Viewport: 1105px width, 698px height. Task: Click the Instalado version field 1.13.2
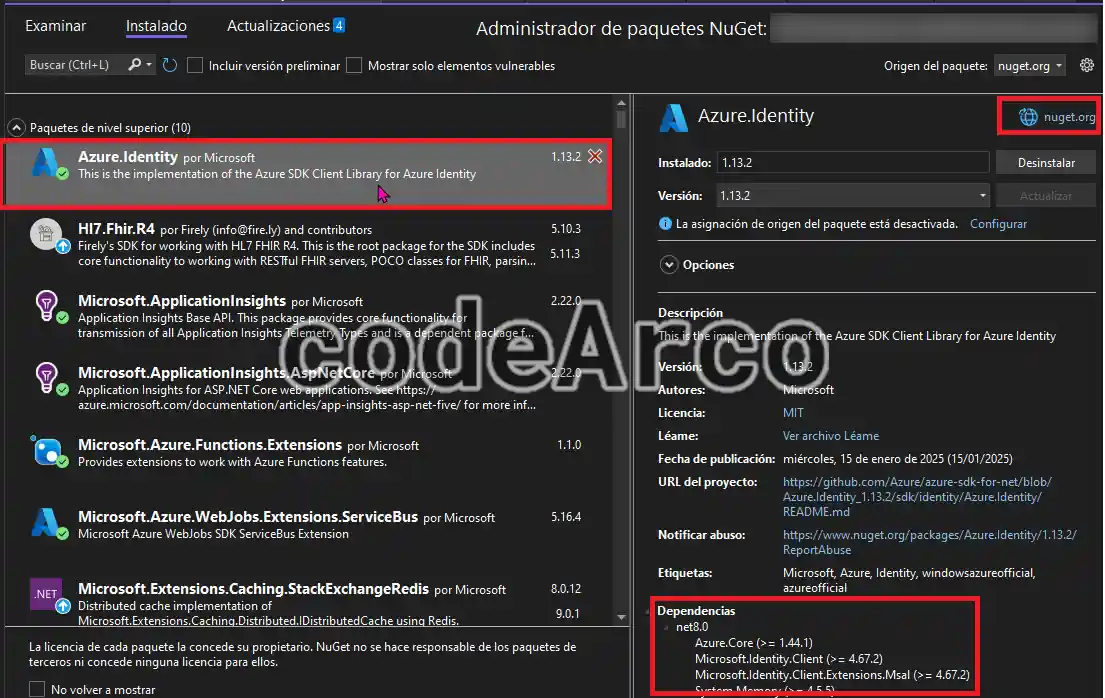point(853,163)
